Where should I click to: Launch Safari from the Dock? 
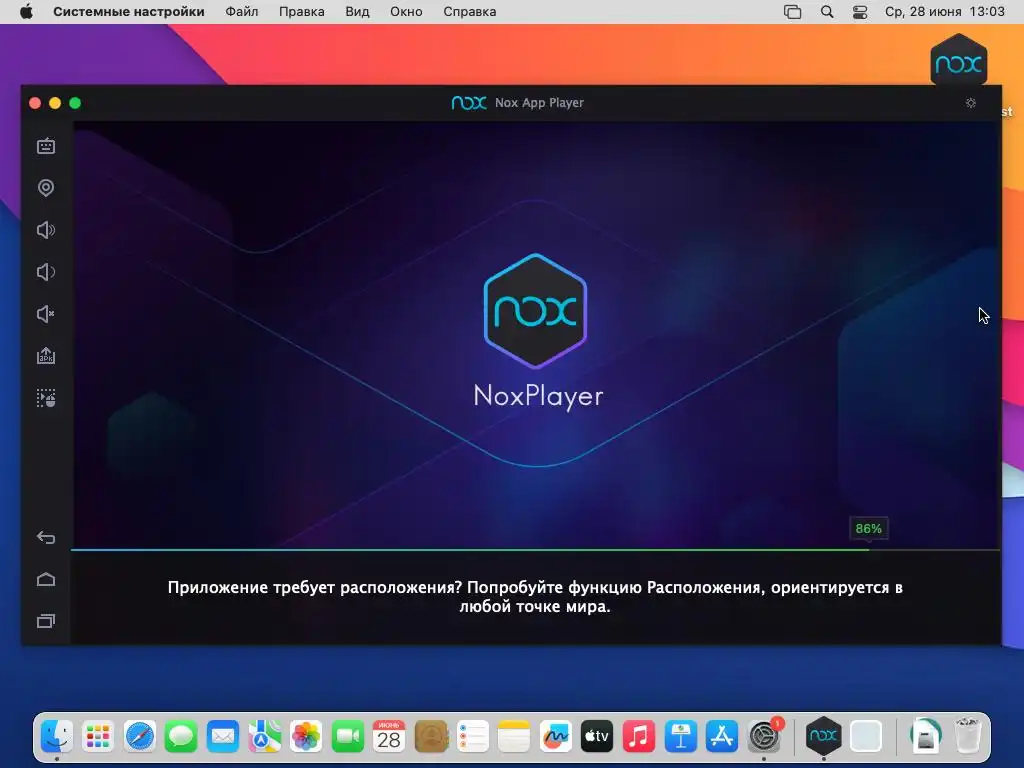tap(140, 737)
